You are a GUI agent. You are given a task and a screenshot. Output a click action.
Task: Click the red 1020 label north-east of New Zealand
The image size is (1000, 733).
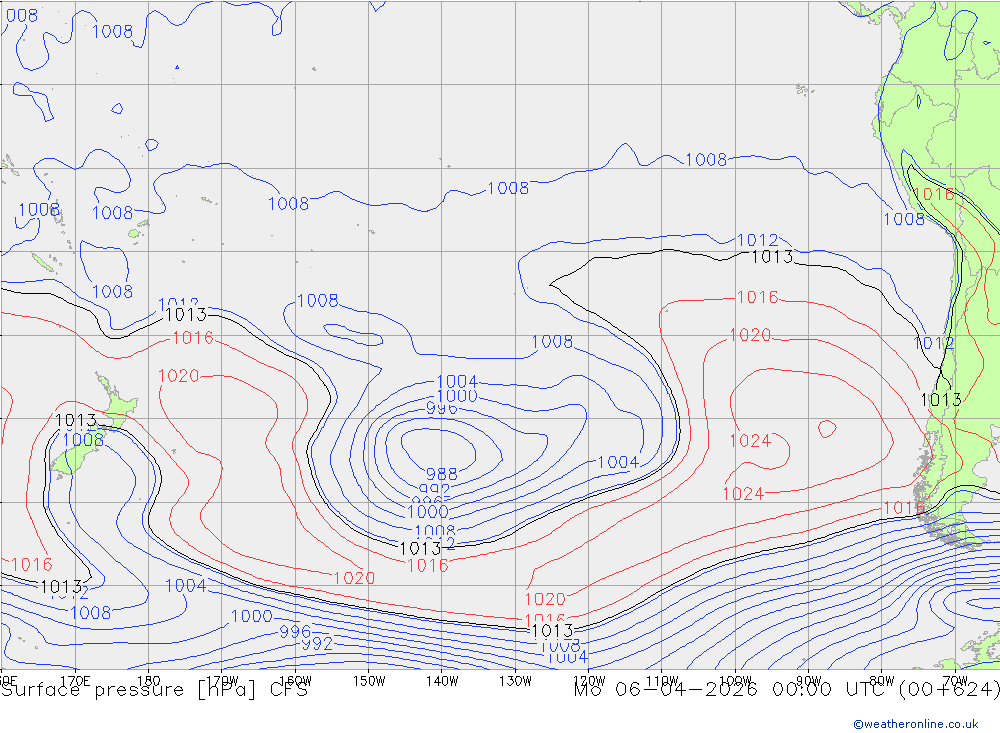tap(179, 376)
